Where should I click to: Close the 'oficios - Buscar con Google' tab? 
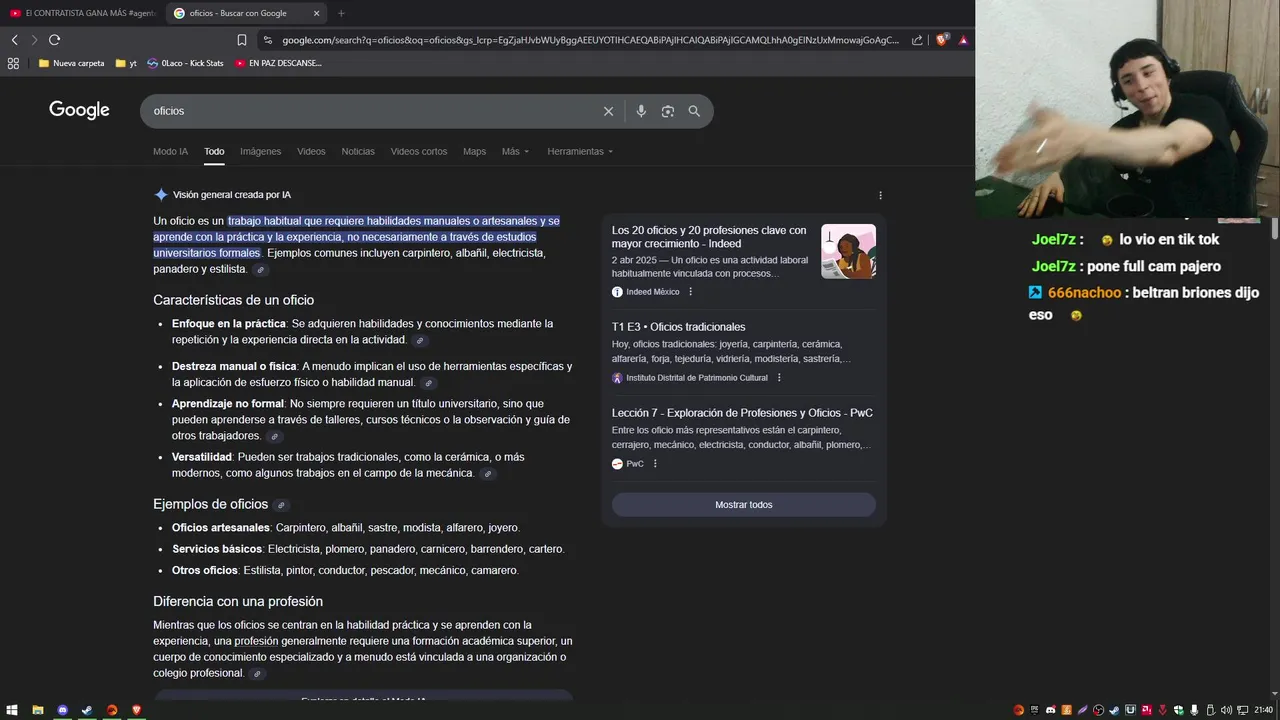(317, 13)
